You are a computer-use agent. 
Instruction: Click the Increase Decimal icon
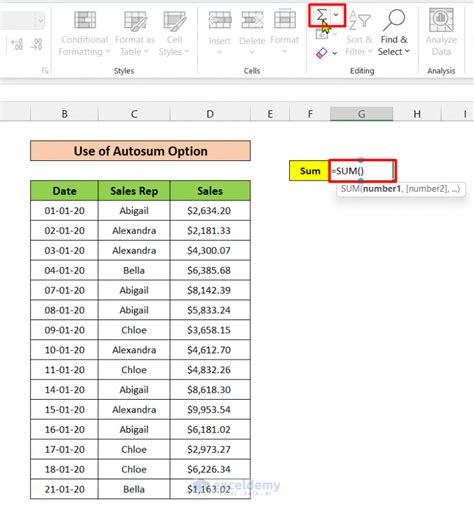click(17, 44)
